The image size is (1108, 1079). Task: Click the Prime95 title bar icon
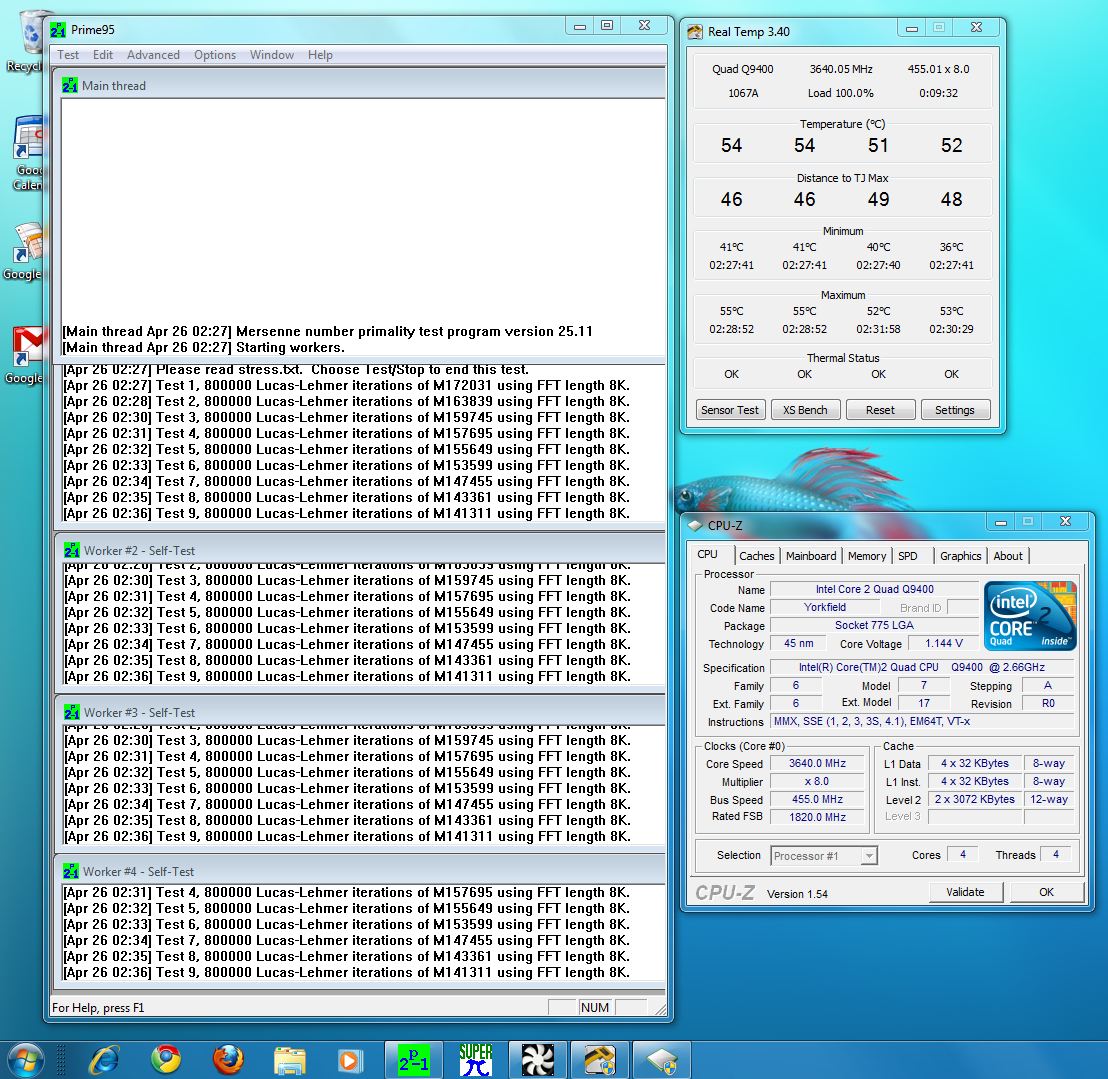(x=58, y=30)
